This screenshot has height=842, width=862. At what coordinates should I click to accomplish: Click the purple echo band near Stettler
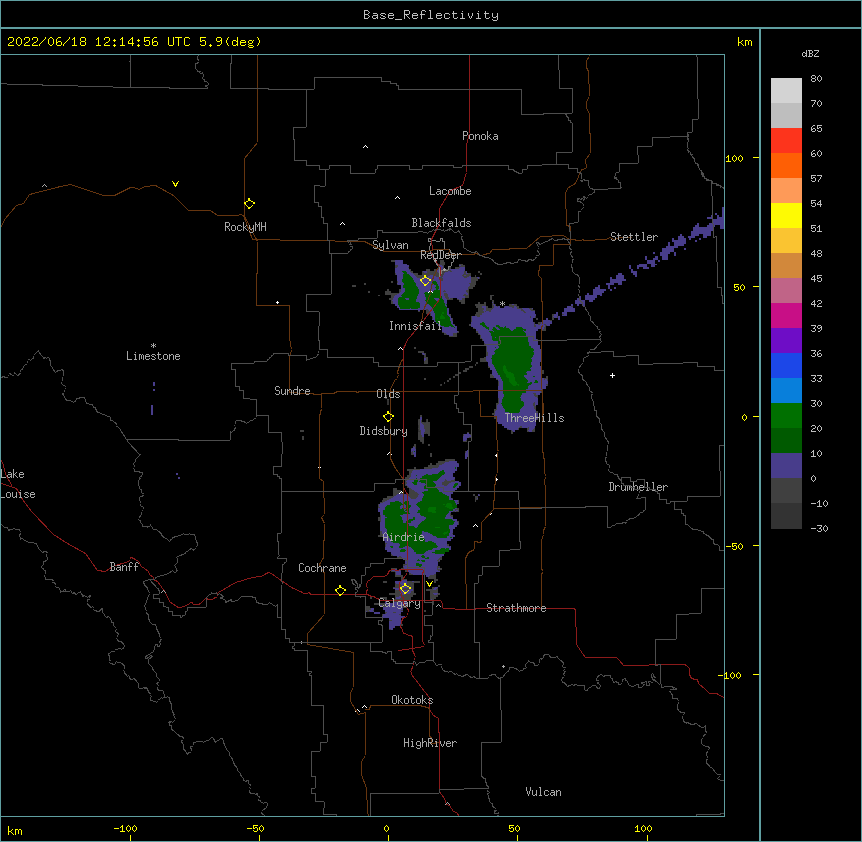pyautogui.click(x=632, y=269)
